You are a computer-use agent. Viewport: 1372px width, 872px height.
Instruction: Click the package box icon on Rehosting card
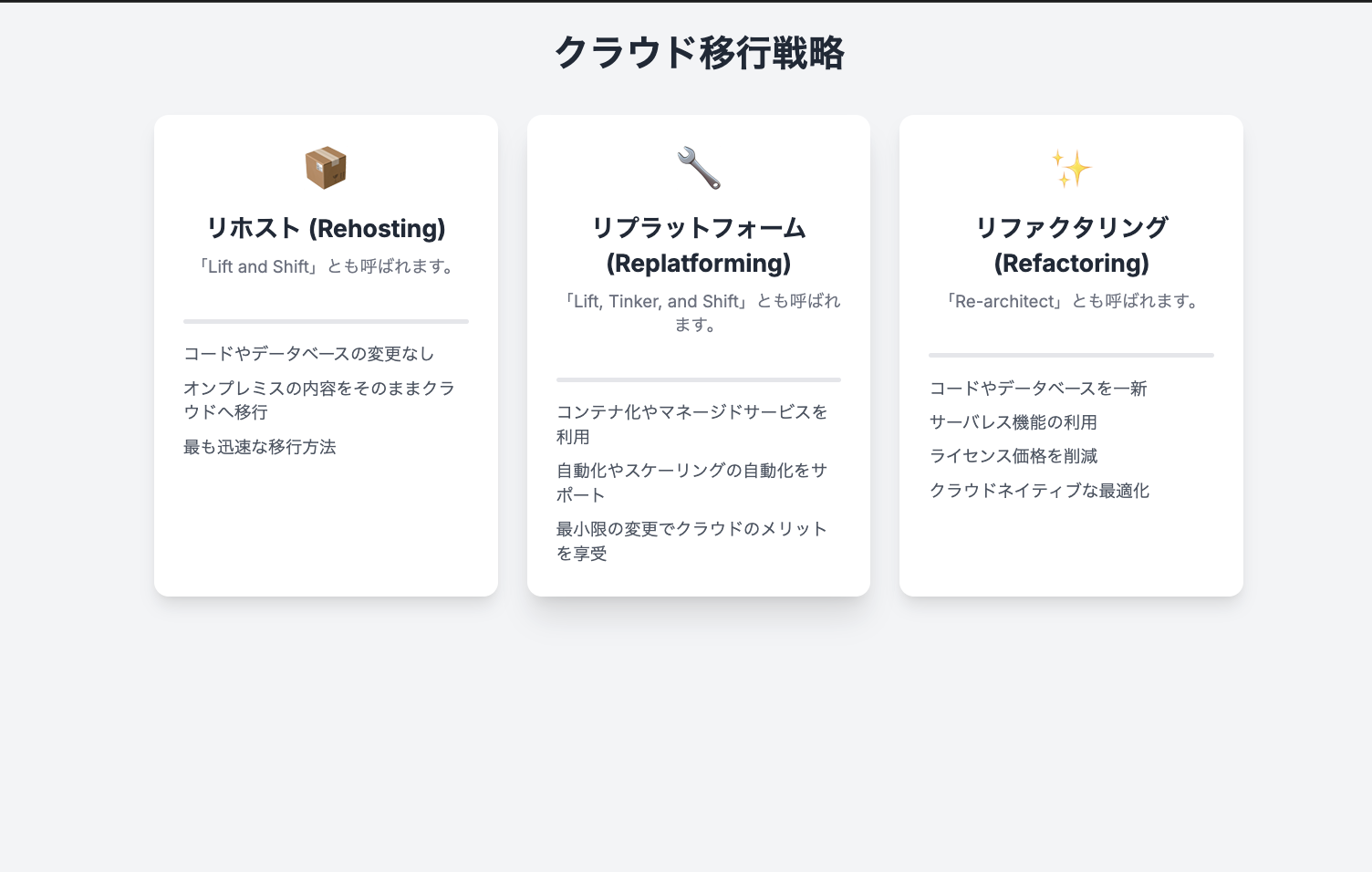click(326, 168)
